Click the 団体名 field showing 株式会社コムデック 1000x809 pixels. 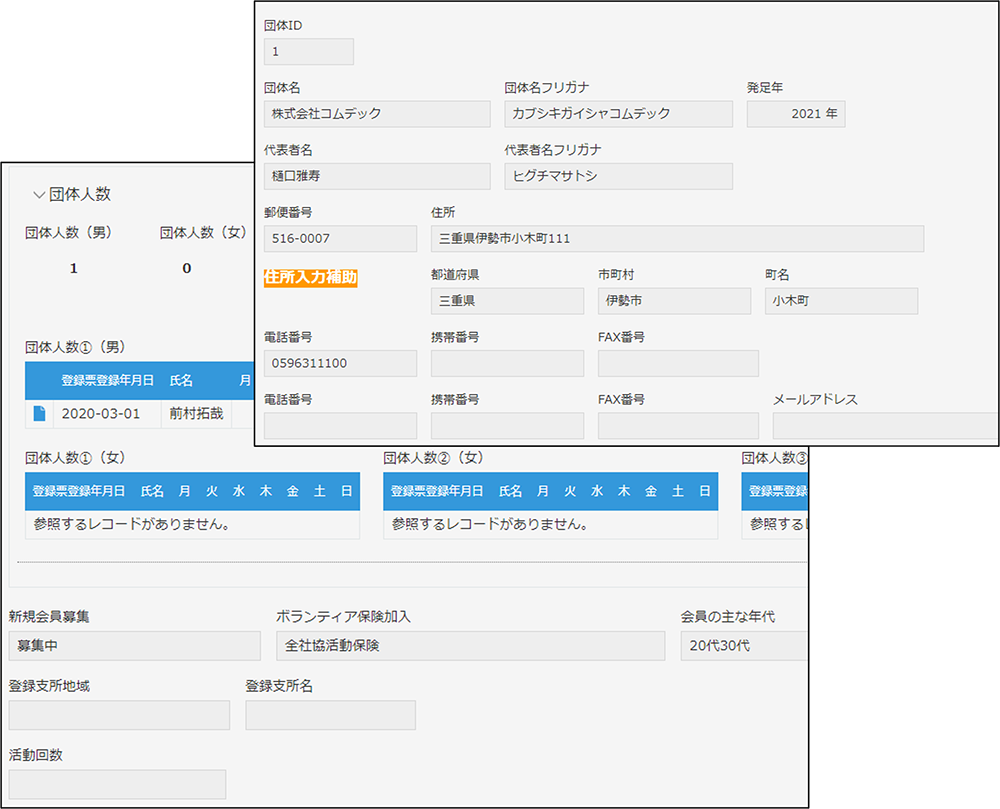point(377,114)
